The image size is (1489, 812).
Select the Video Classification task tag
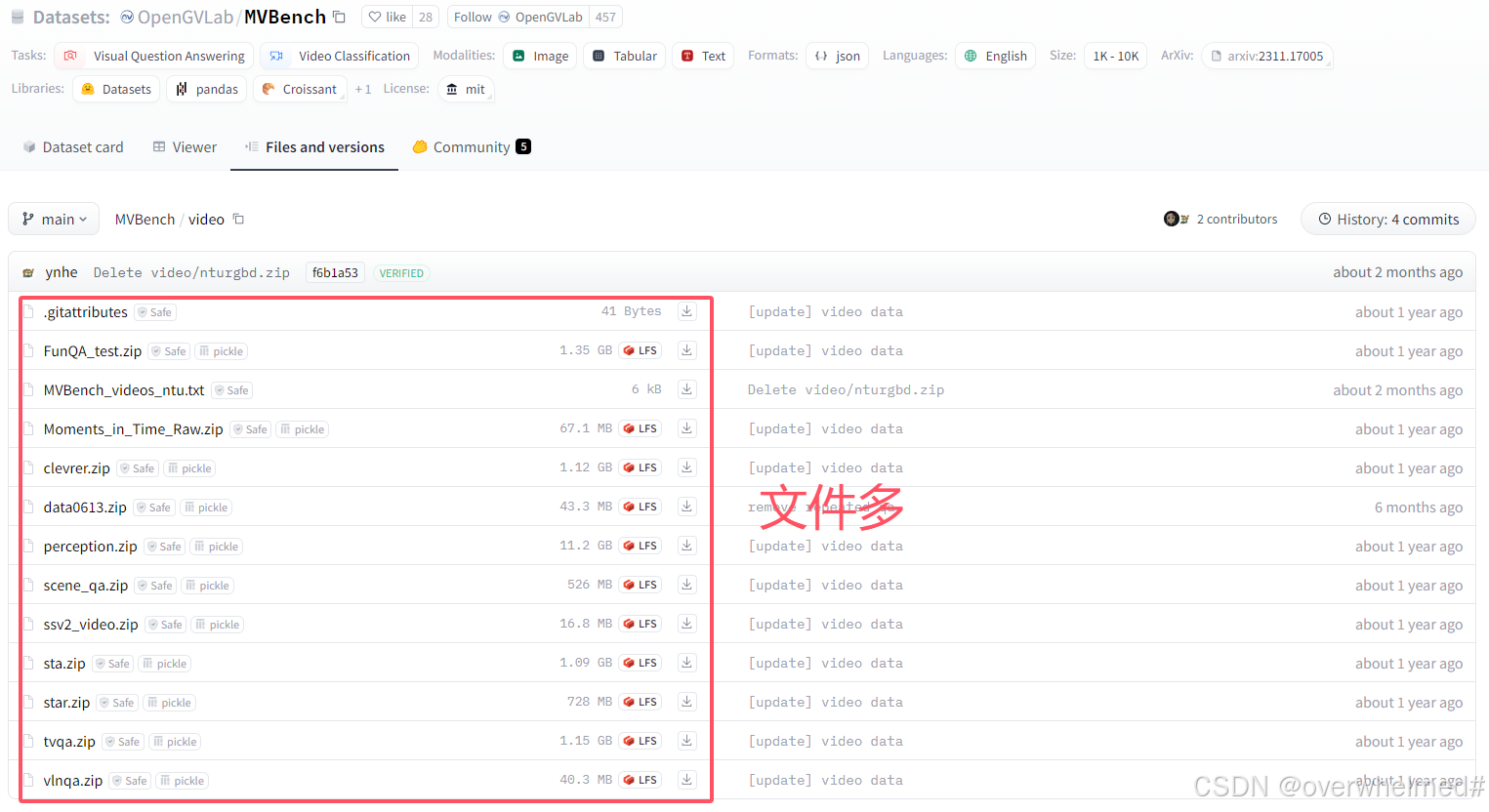coord(339,56)
